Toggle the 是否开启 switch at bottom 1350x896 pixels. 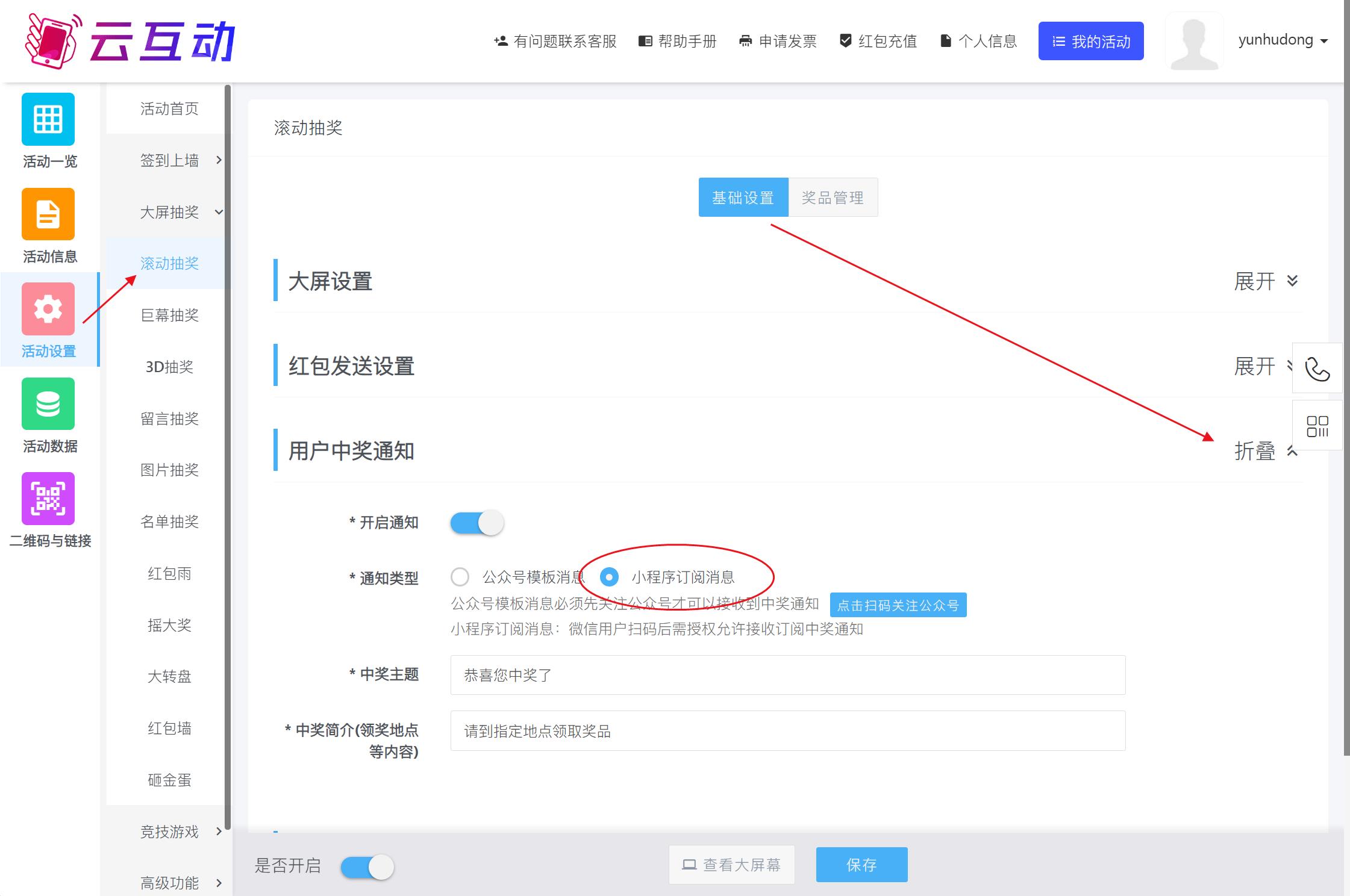click(367, 867)
